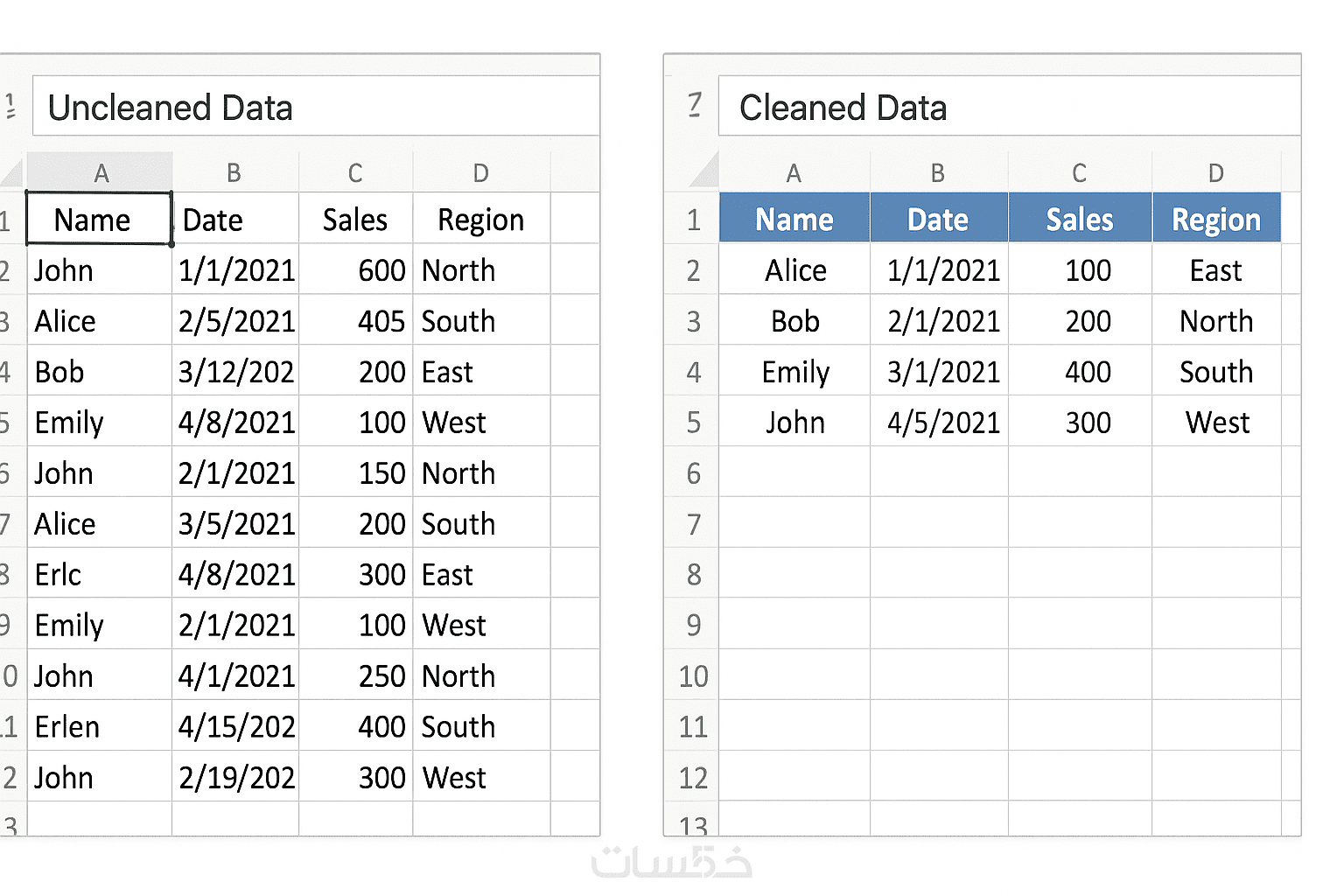1344x896 pixels.
Task: Click the blue Name header cell in Cleaned Data
Action: pyautogui.click(x=794, y=219)
